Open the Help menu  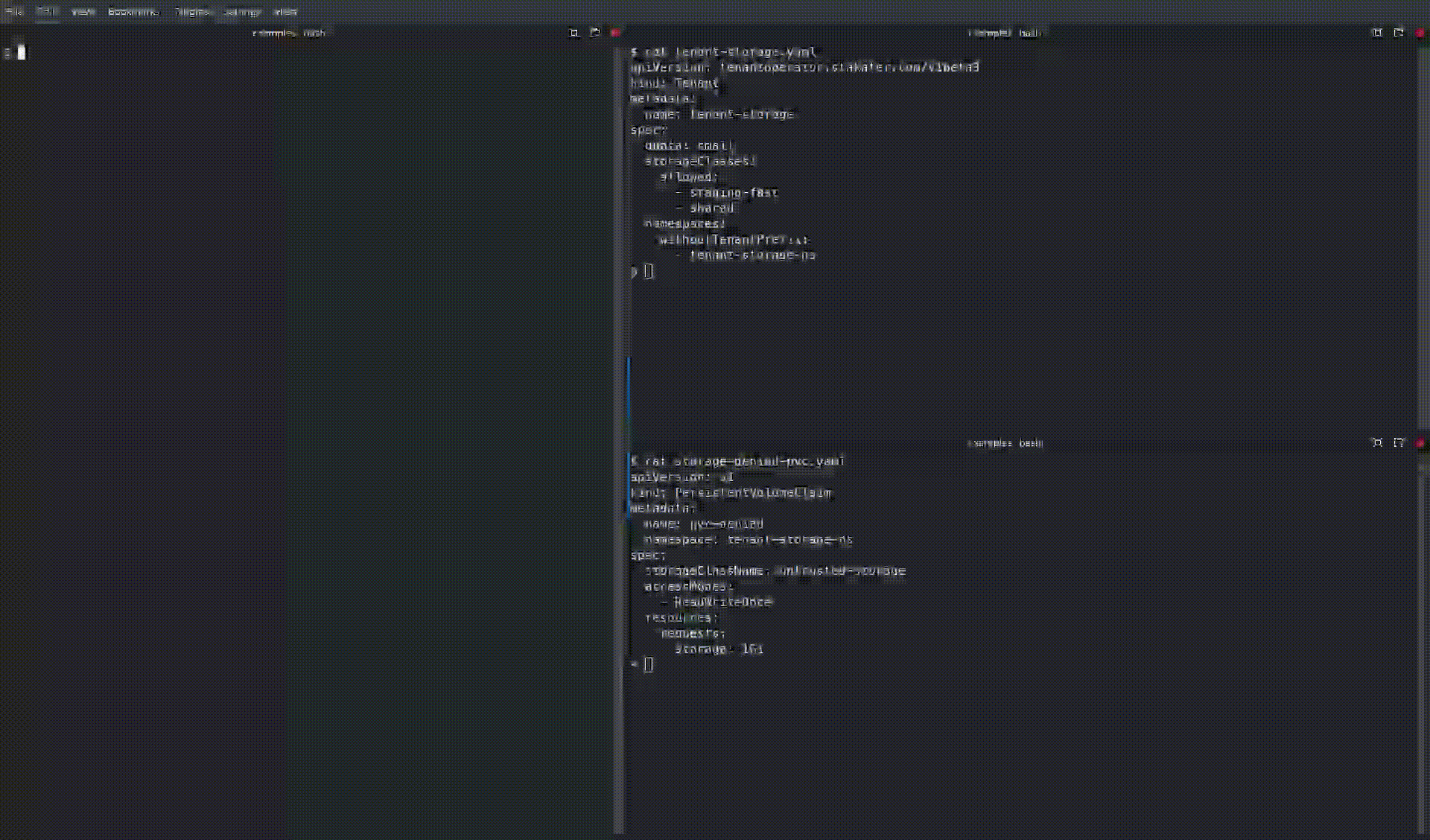click(285, 11)
